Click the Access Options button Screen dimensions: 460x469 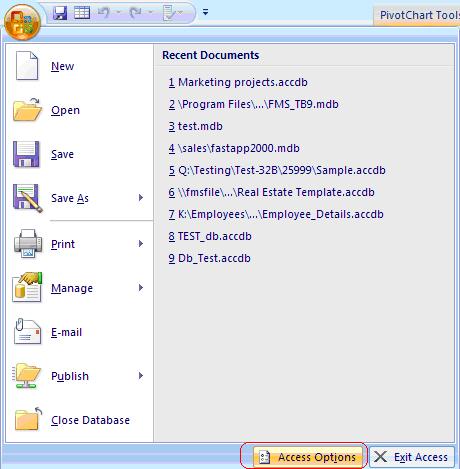(x=307, y=457)
